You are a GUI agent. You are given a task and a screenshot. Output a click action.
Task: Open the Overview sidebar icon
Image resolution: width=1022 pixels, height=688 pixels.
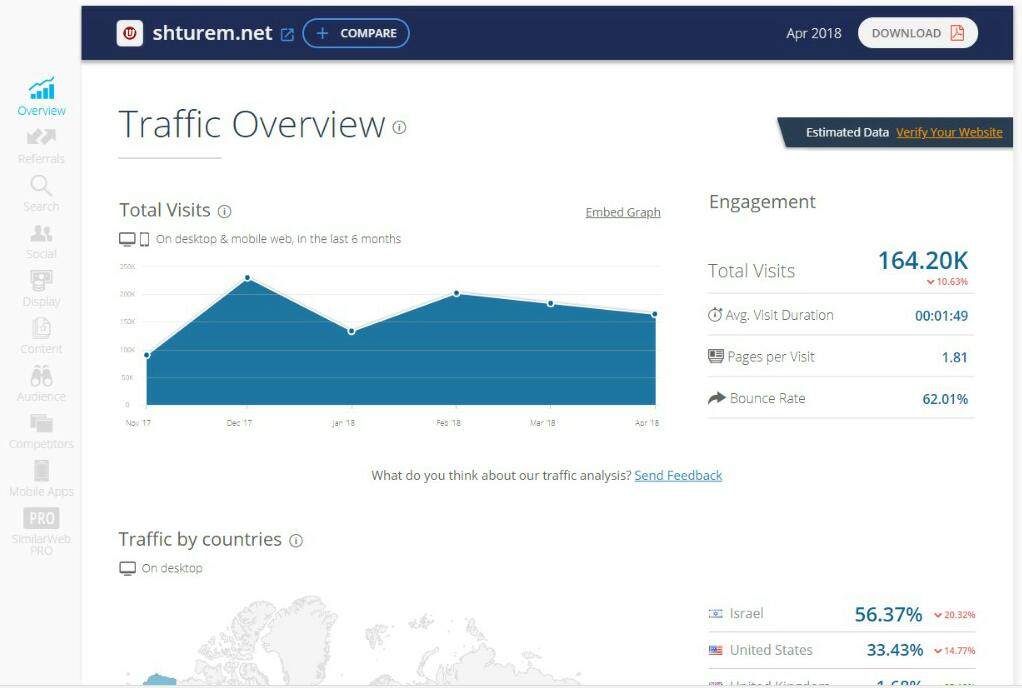(x=41, y=90)
